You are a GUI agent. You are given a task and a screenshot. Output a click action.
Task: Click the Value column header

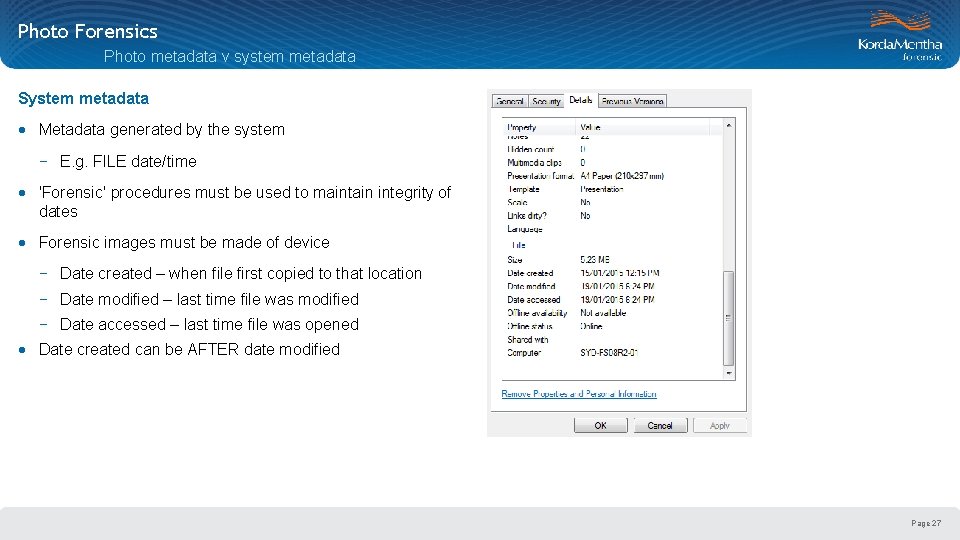click(x=643, y=127)
